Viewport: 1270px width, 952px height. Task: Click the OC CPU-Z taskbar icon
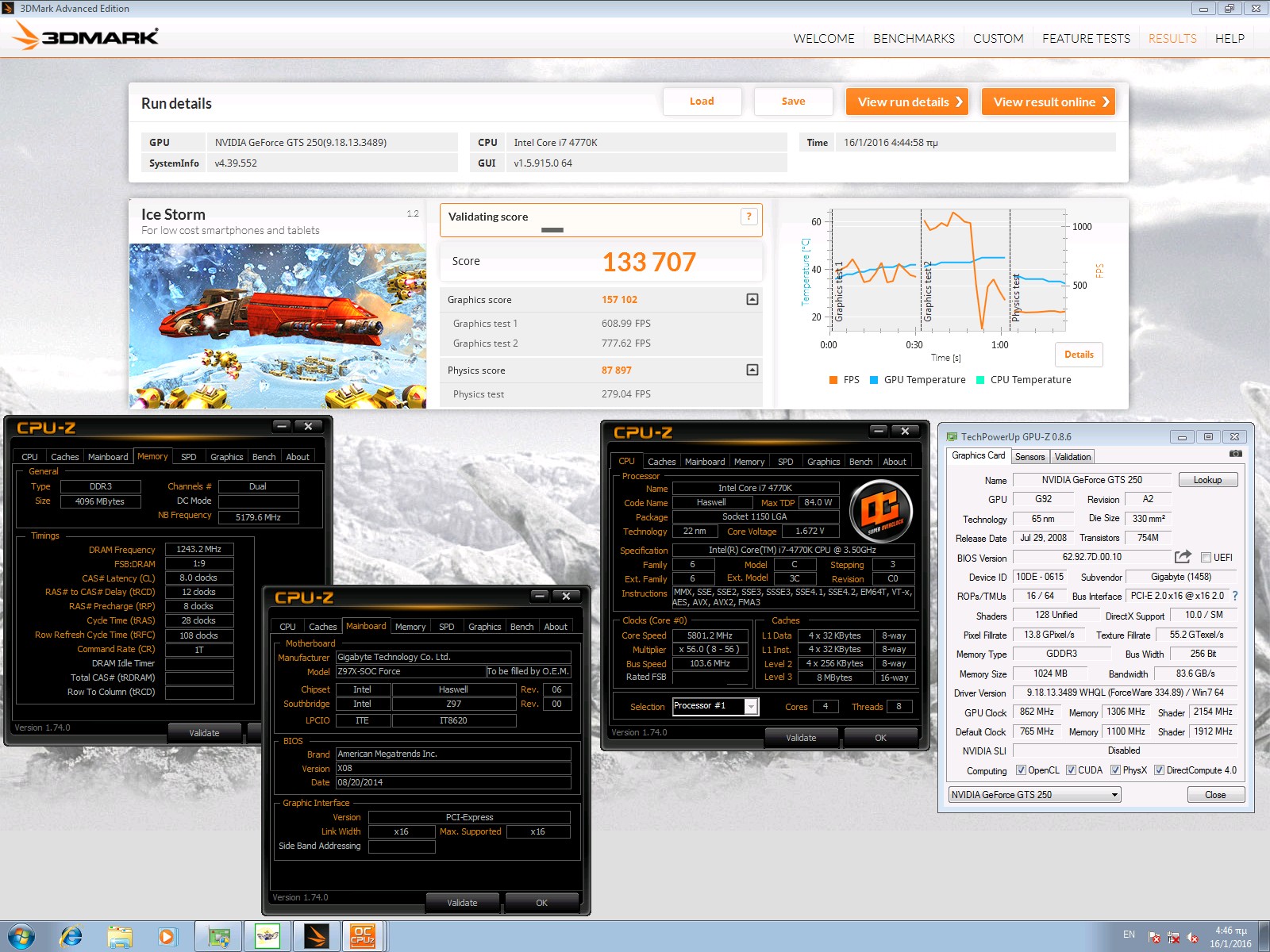point(363,936)
